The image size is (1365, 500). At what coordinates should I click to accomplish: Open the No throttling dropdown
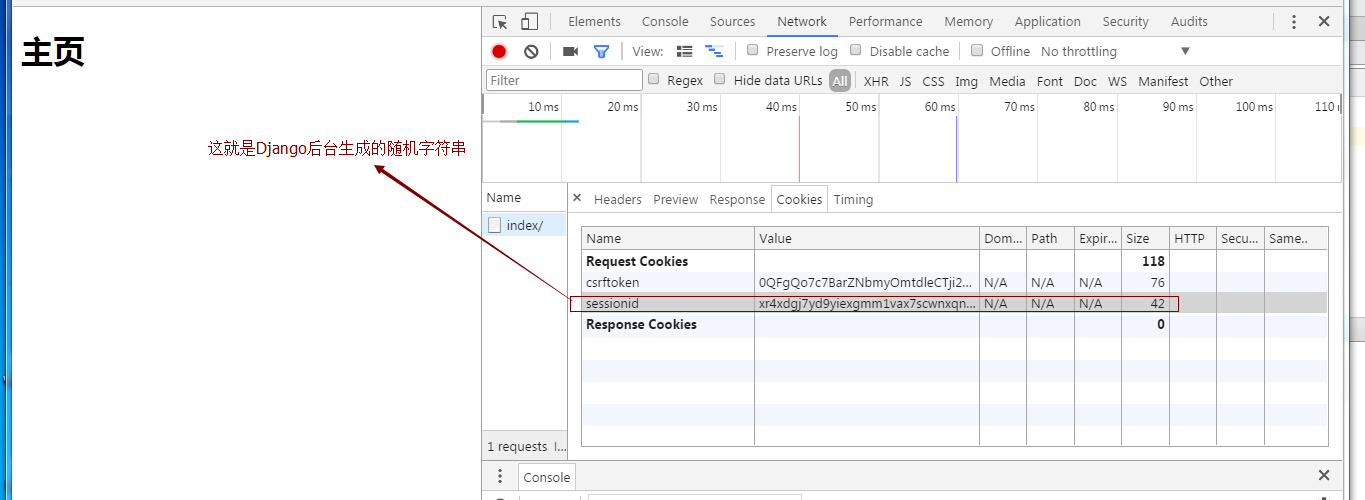tap(1115, 52)
